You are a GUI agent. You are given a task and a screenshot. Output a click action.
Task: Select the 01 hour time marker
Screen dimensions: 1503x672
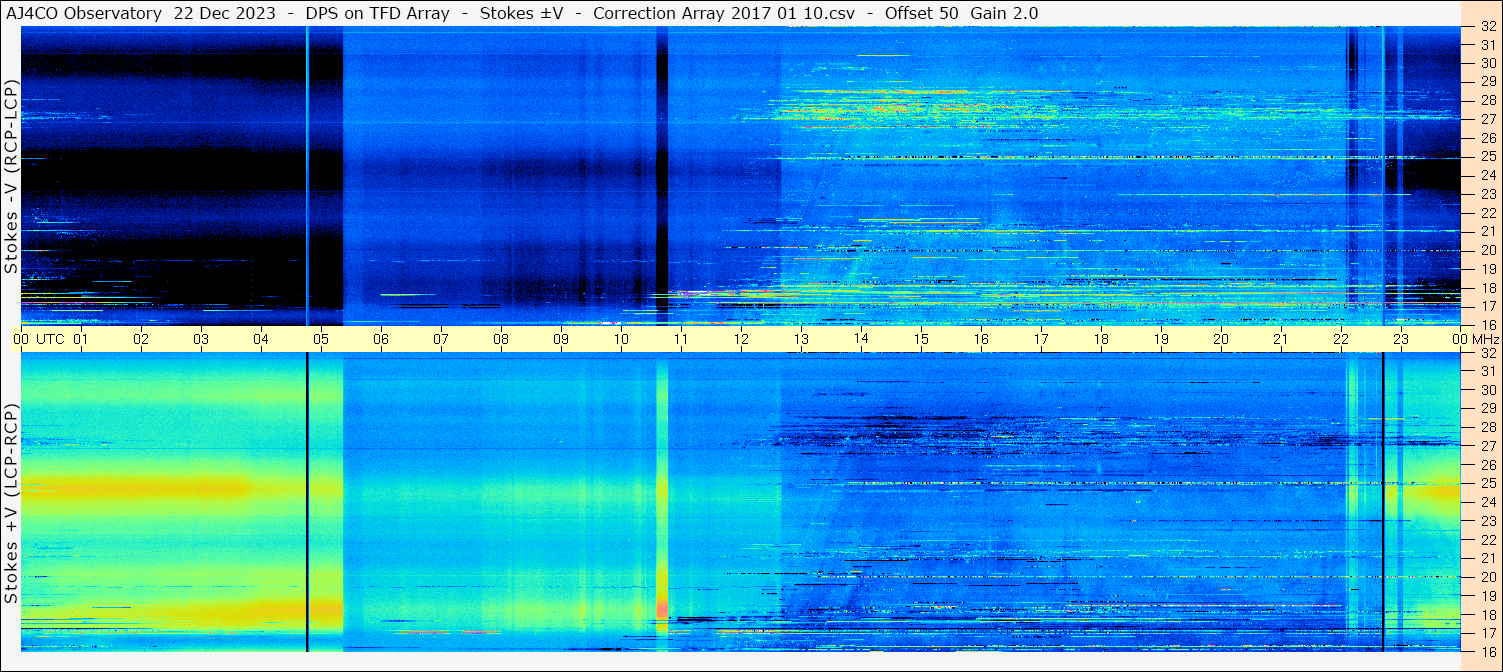coord(81,339)
